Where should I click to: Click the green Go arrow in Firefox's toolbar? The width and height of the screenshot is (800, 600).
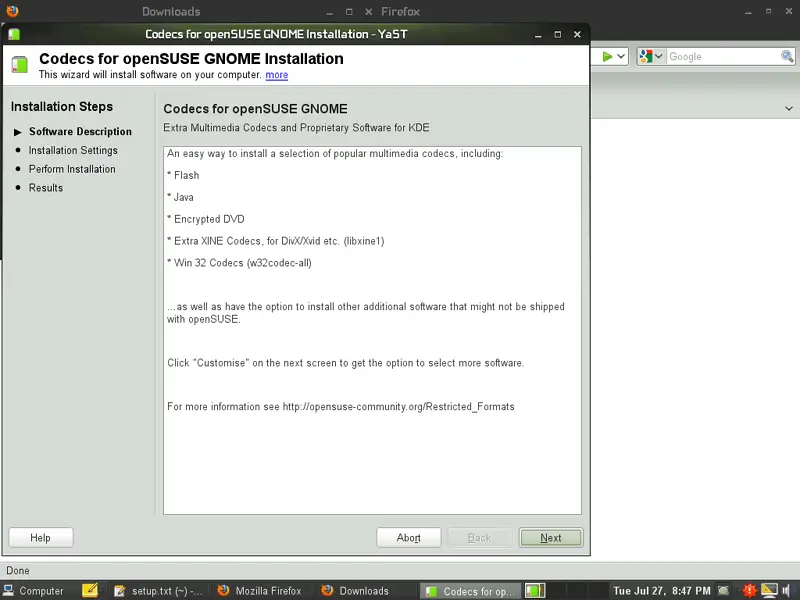click(x=607, y=57)
